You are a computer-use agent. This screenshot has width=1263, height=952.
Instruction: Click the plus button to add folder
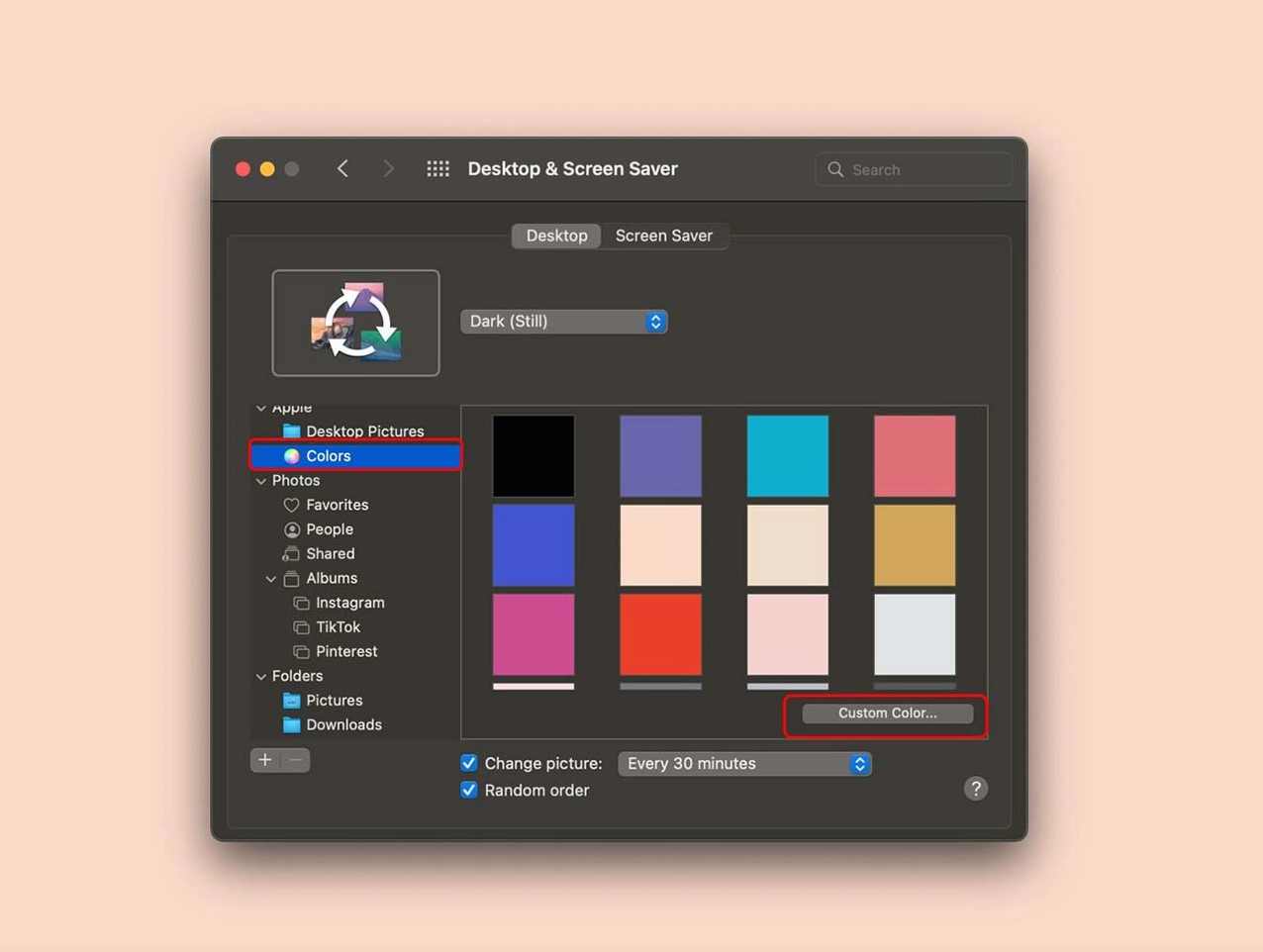click(265, 760)
